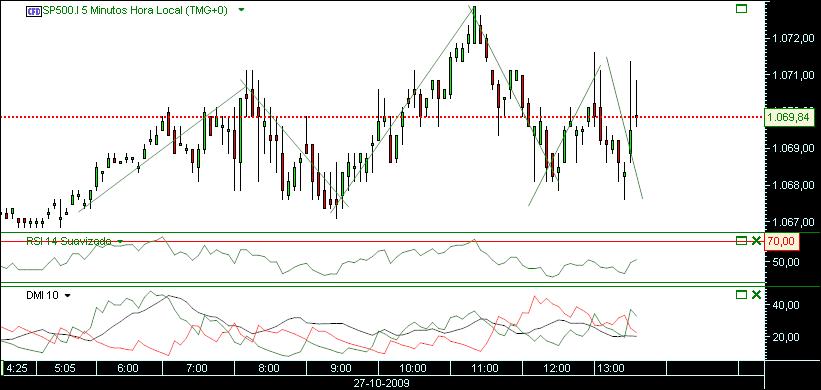This screenshot has width=821, height=390.
Task: Click the DMI 40,00 axis label
Action: pyautogui.click(x=786, y=305)
